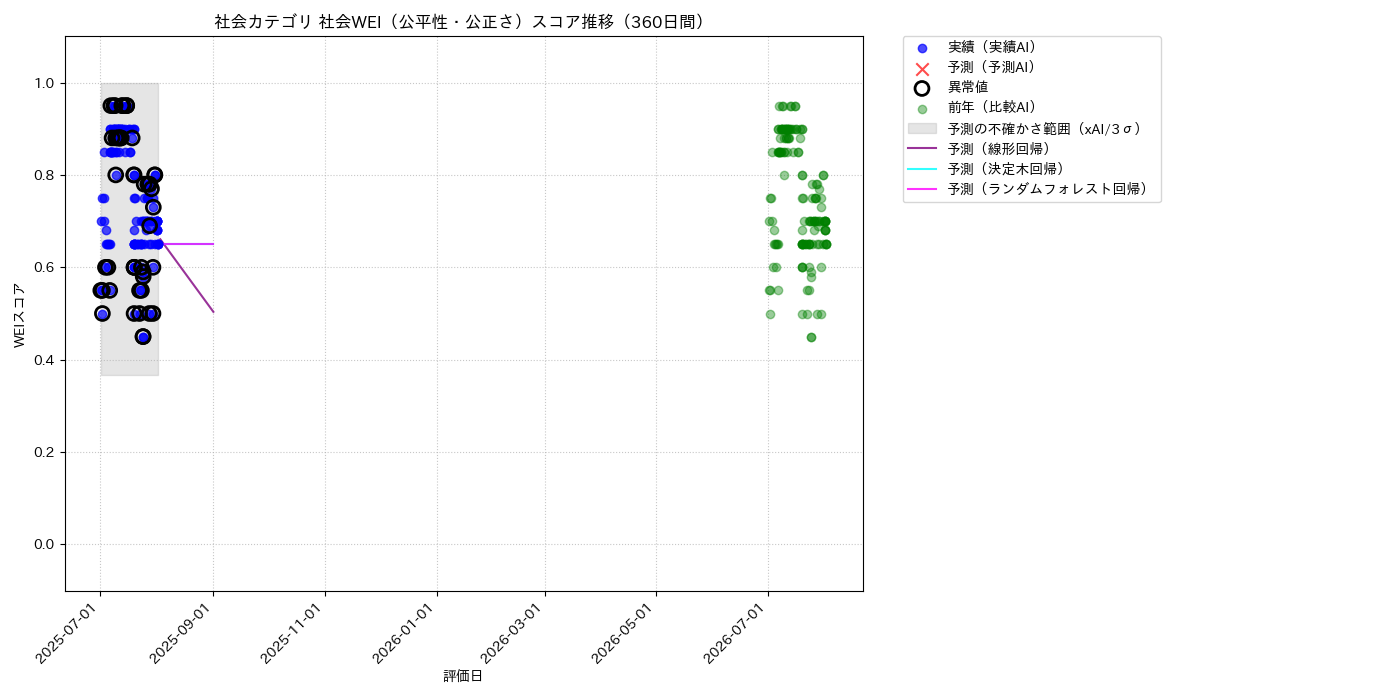Click the gray uncertainty swatch in legend

[x=922, y=129]
